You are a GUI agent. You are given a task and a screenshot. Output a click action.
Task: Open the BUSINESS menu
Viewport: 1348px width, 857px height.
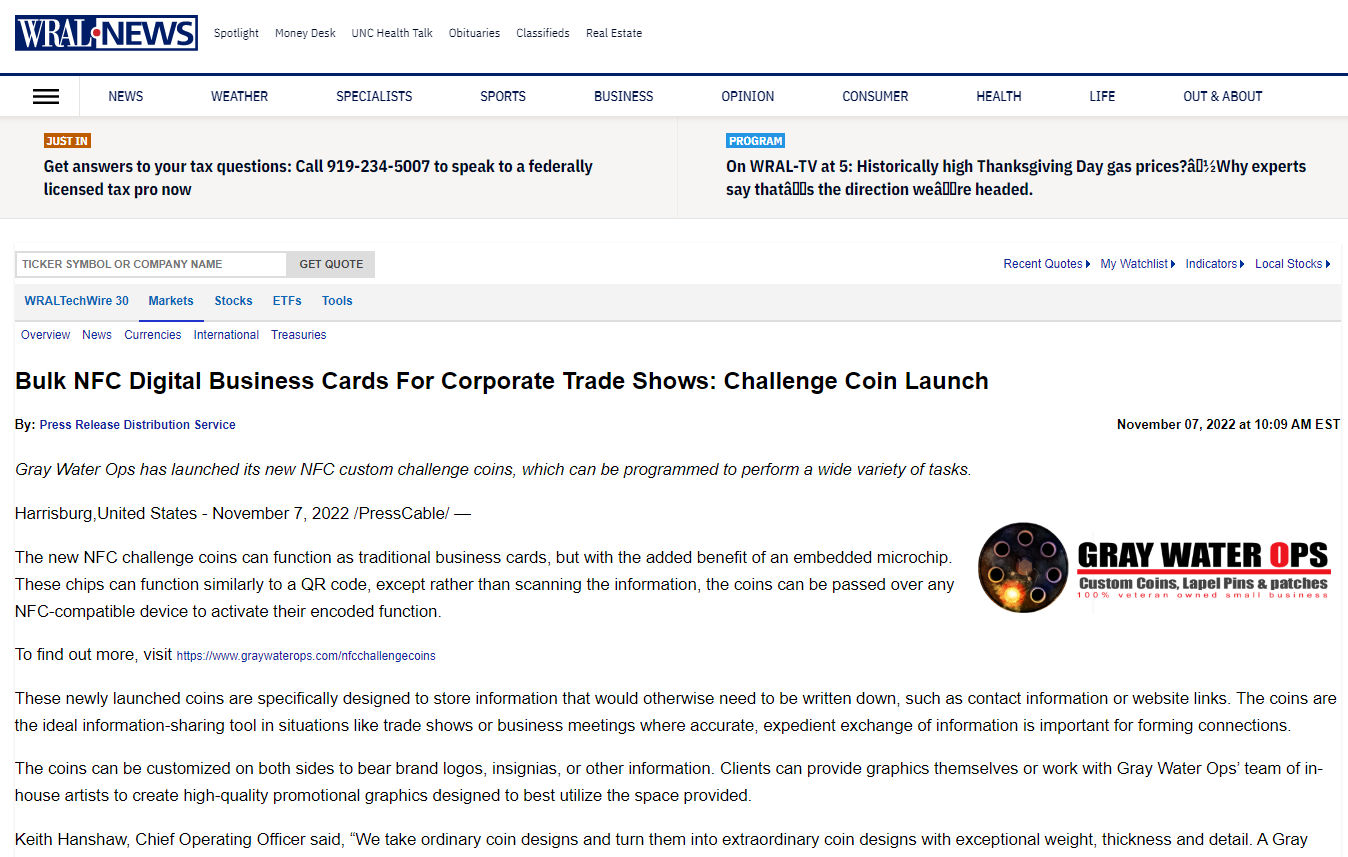click(x=623, y=97)
